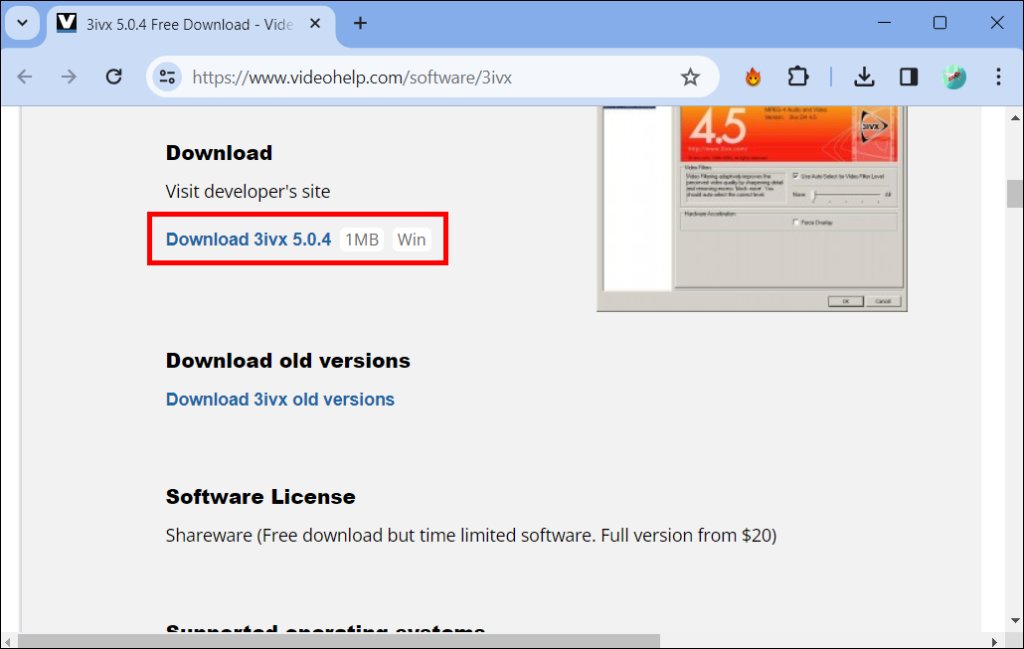The height and width of the screenshot is (649, 1024).
Task: Open Chrome's three-dot menu
Action: (x=998, y=76)
